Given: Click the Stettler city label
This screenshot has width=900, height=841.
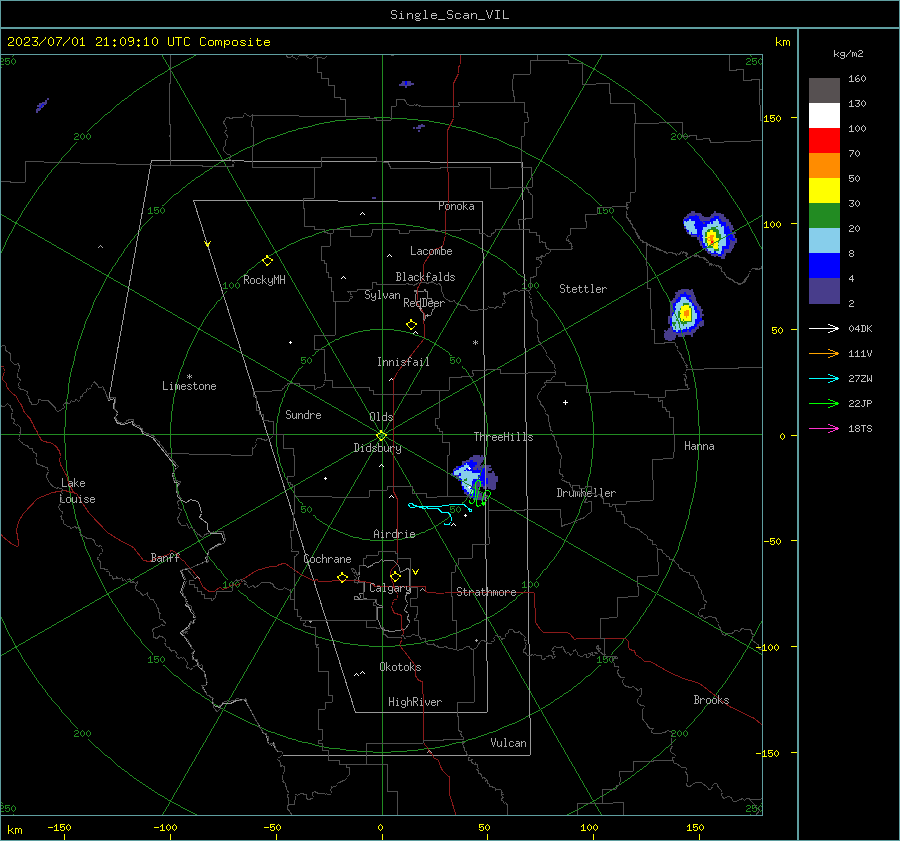Looking at the screenshot, I should coord(583,289).
